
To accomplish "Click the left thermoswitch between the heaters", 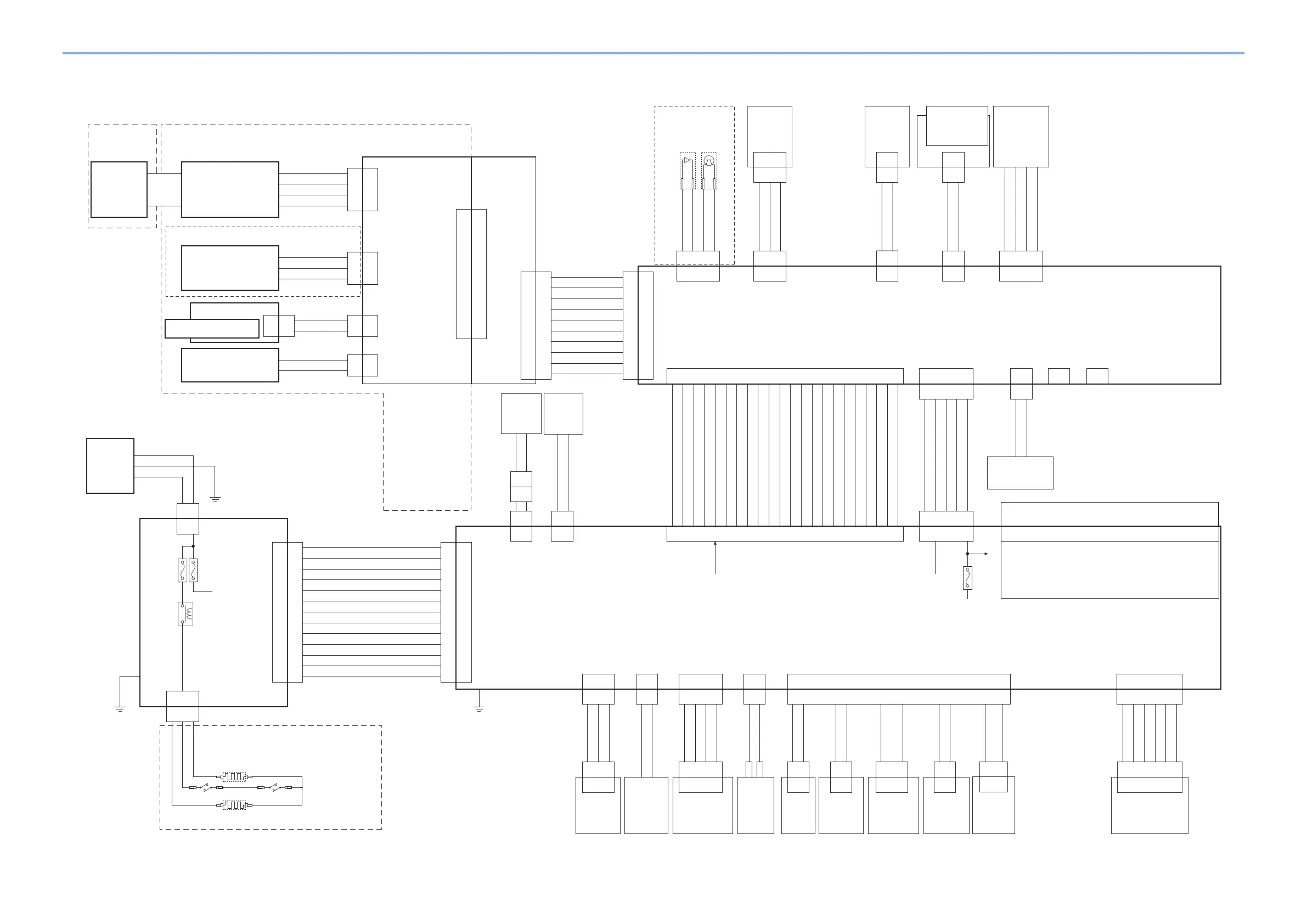I will [x=207, y=788].
